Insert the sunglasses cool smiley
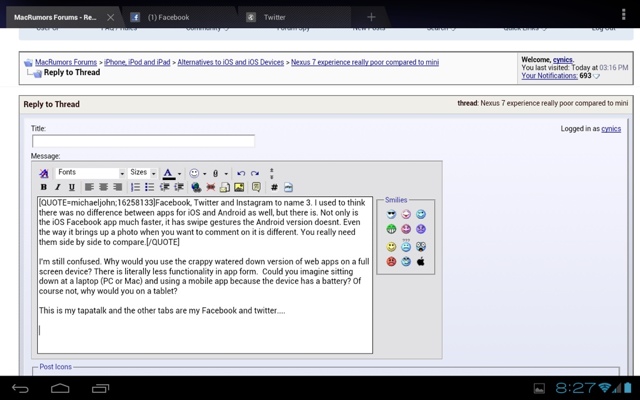640x400 pixels. pos(391,214)
